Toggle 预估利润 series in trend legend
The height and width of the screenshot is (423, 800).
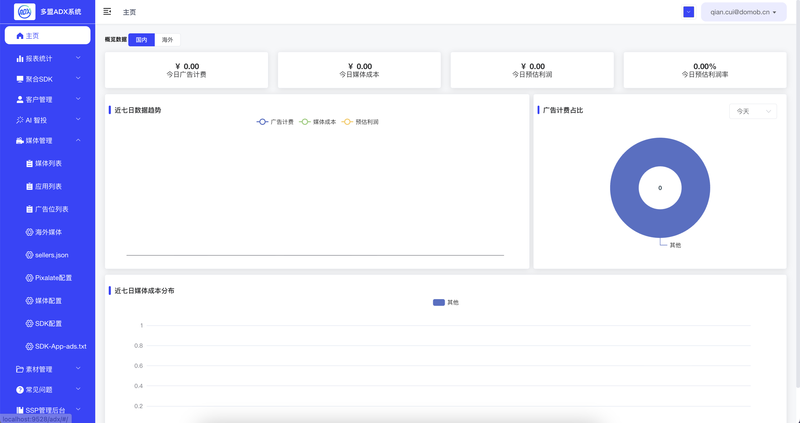(360, 122)
